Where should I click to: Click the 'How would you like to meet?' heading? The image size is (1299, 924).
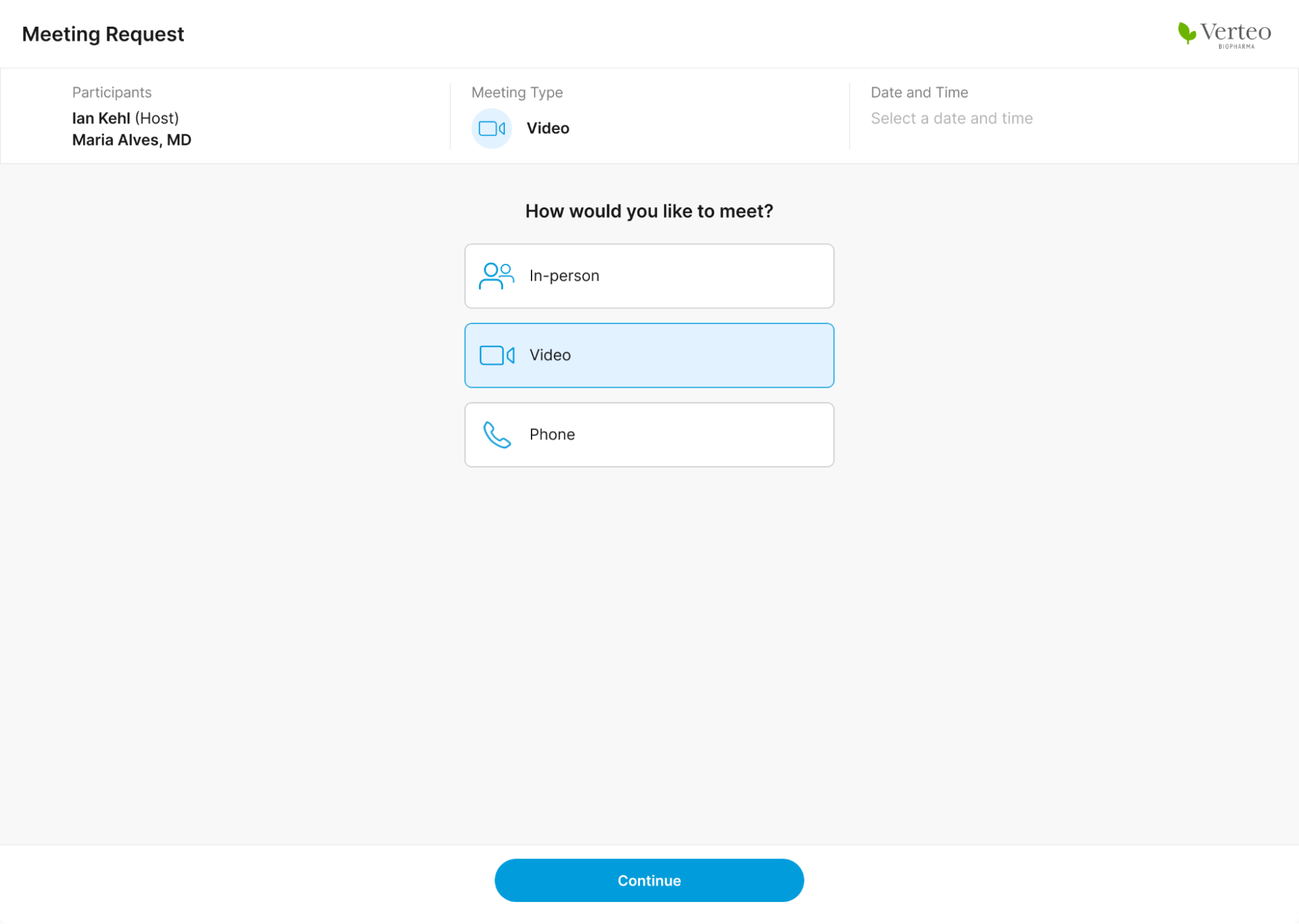click(x=649, y=211)
